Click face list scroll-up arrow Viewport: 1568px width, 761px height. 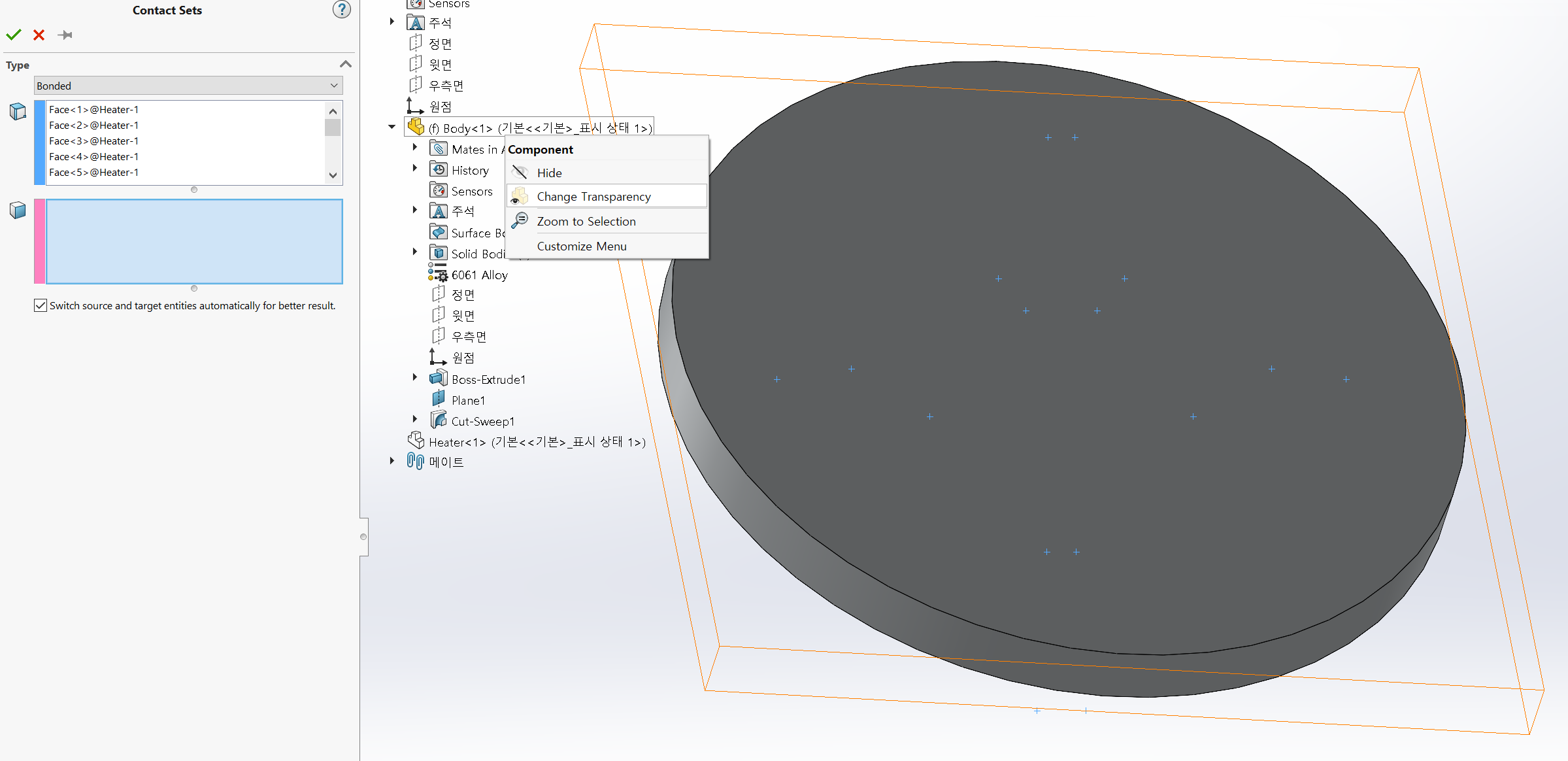[x=333, y=111]
